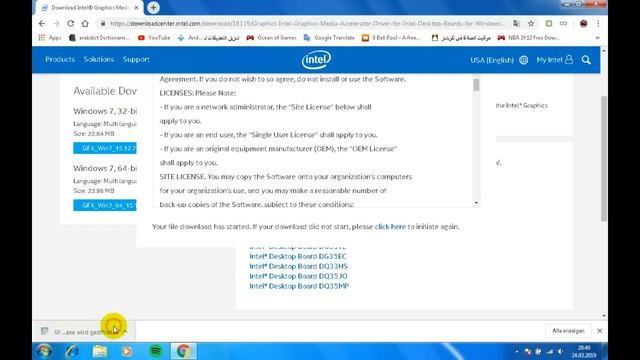Show more bookmarks with the double chevron
This screenshot has width=640, height=360.
(x=598, y=38)
